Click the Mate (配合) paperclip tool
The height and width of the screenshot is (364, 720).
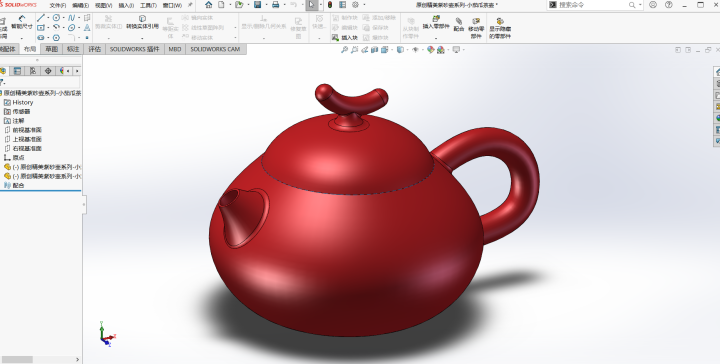click(459, 25)
